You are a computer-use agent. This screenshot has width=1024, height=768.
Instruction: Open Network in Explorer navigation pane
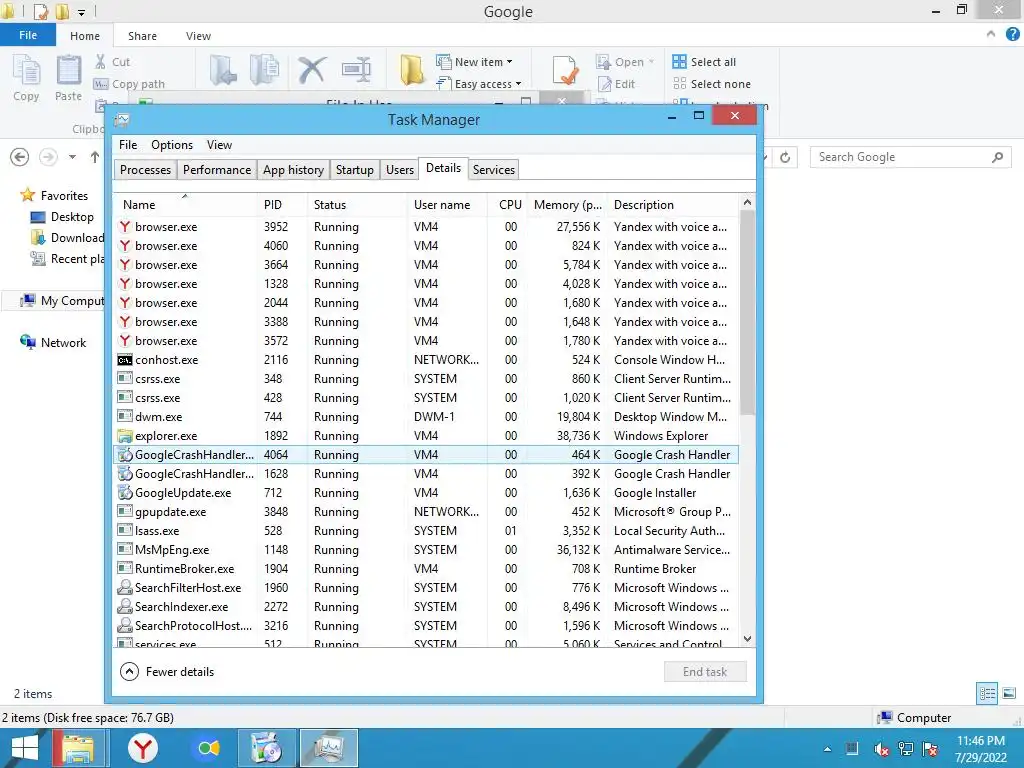[x=54, y=342]
